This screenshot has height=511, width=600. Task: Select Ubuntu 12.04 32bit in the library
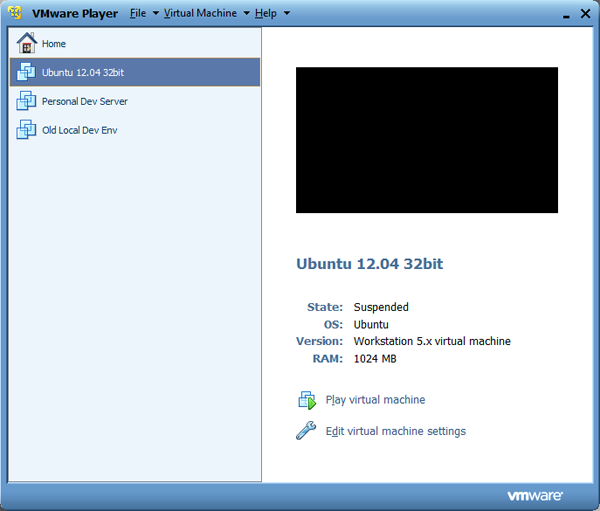[135, 72]
